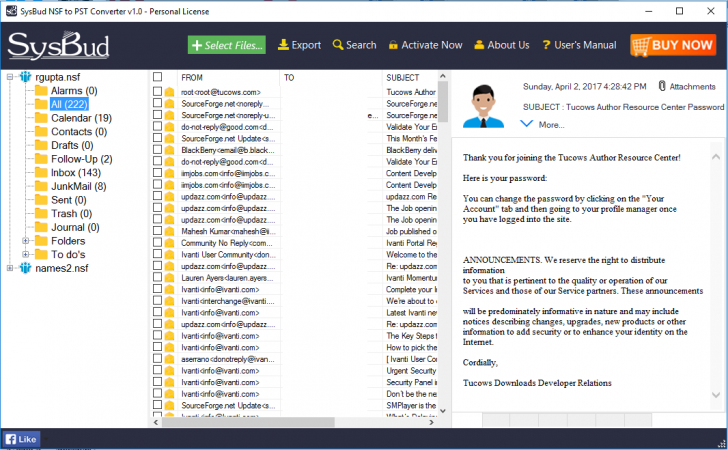The image size is (728, 450).
Task: Expand the To do's tree node
Action: point(26,254)
